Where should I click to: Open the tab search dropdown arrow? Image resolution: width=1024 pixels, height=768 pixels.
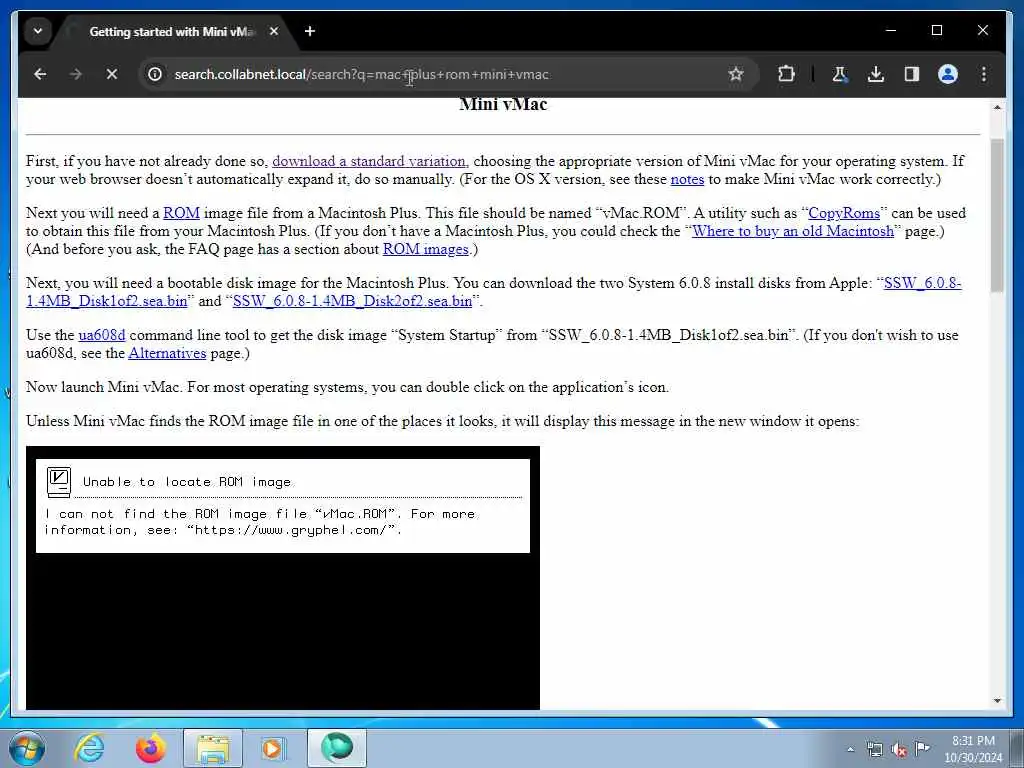(x=38, y=31)
